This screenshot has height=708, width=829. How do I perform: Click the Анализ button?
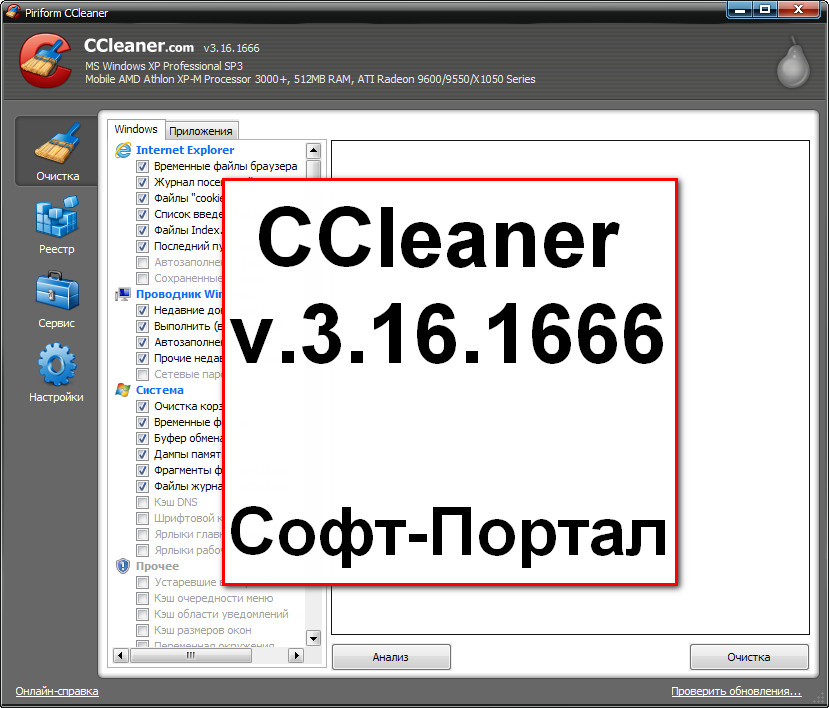391,657
